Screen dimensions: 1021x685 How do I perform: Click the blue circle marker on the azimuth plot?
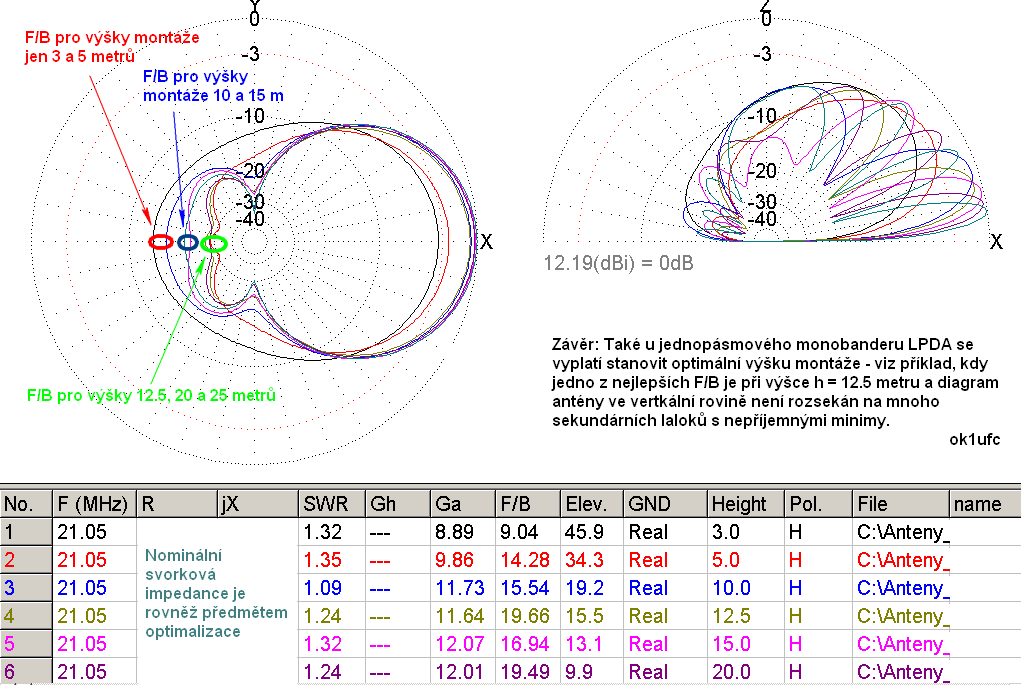click(187, 241)
